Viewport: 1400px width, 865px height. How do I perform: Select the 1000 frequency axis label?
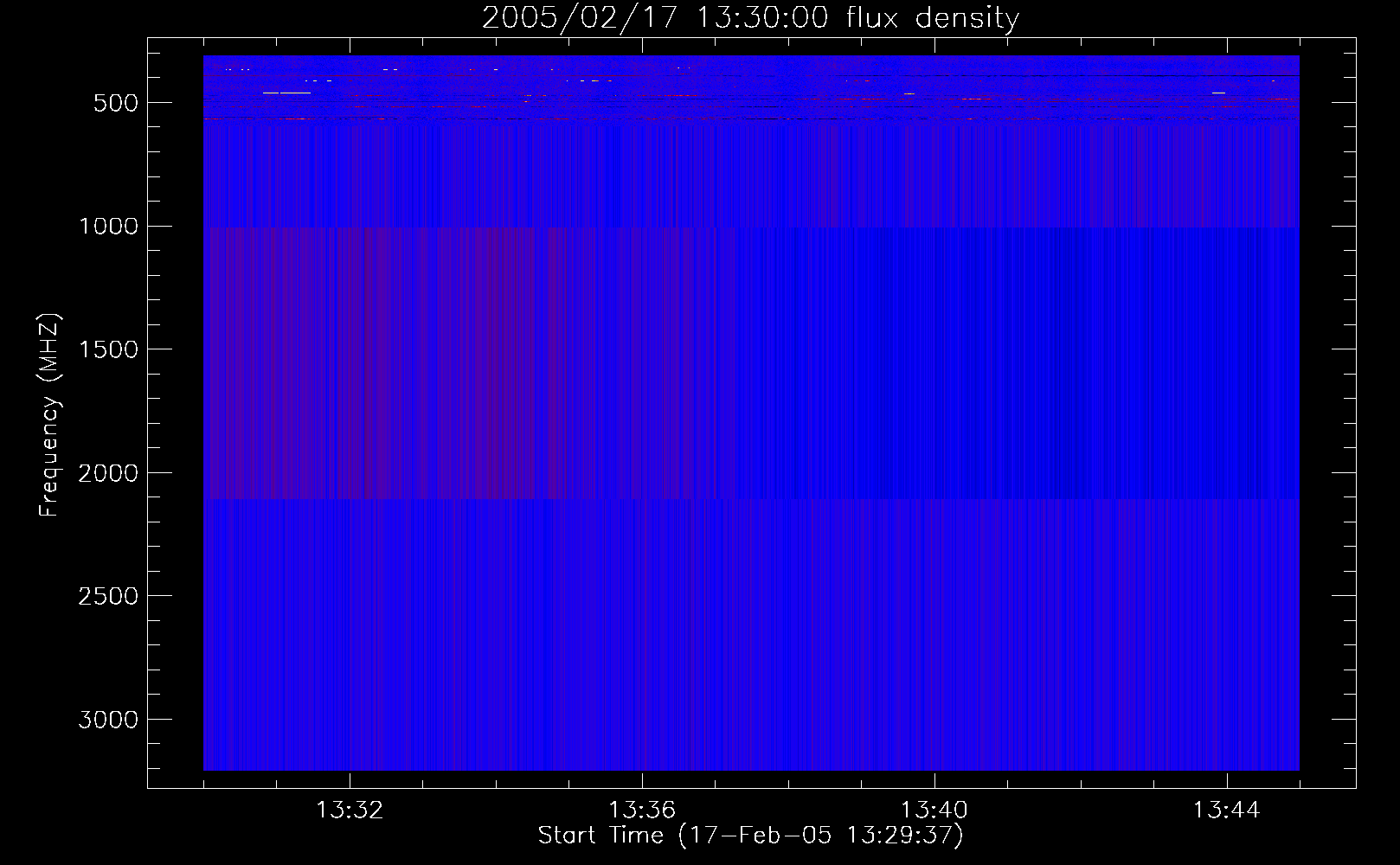tap(108, 227)
